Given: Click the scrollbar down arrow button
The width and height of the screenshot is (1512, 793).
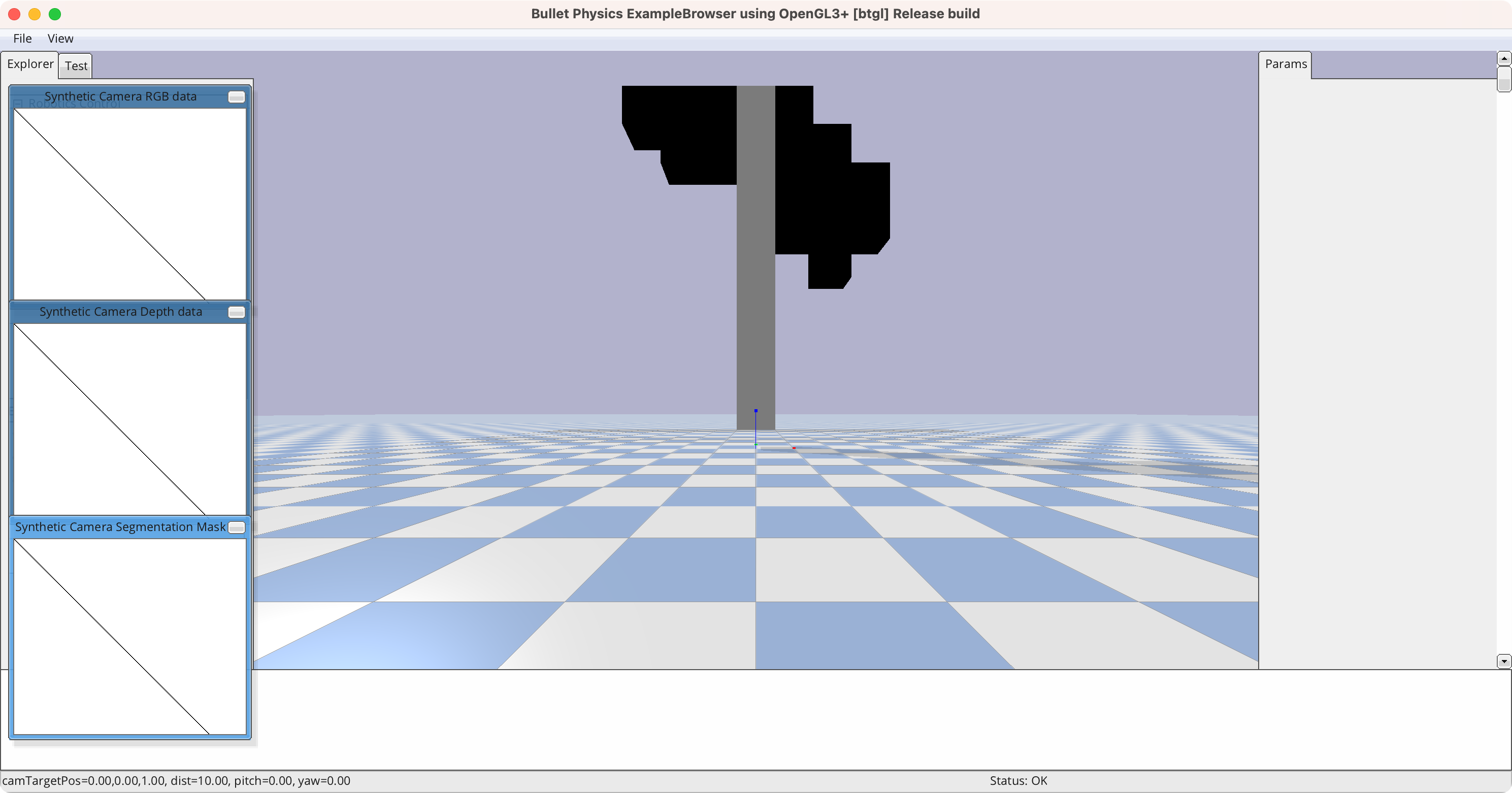Looking at the screenshot, I should (1503, 662).
